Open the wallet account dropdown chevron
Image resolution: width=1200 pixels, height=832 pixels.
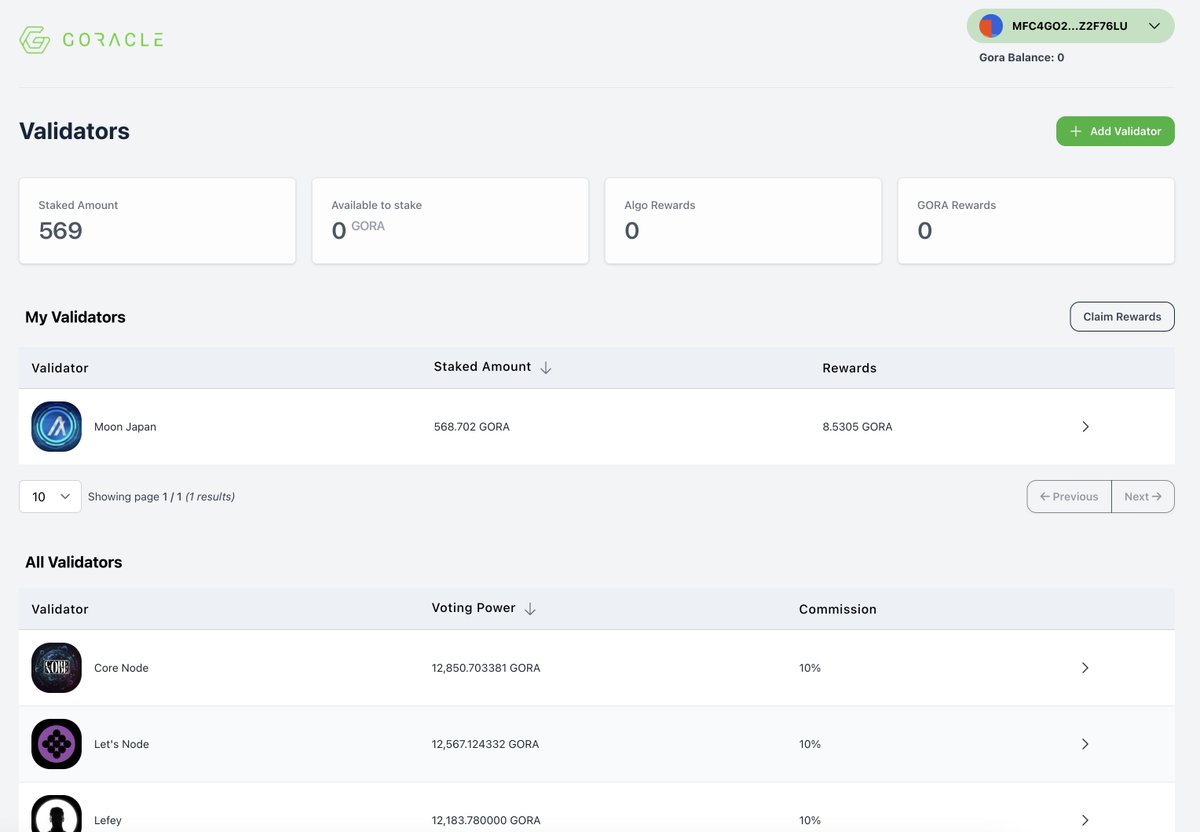pyautogui.click(x=1154, y=26)
